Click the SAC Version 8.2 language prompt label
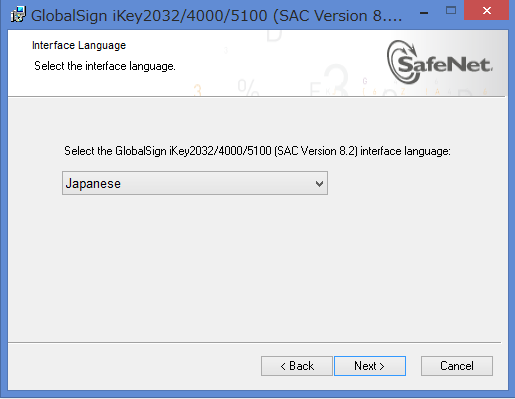This screenshot has width=515, height=399. click(x=257, y=151)
